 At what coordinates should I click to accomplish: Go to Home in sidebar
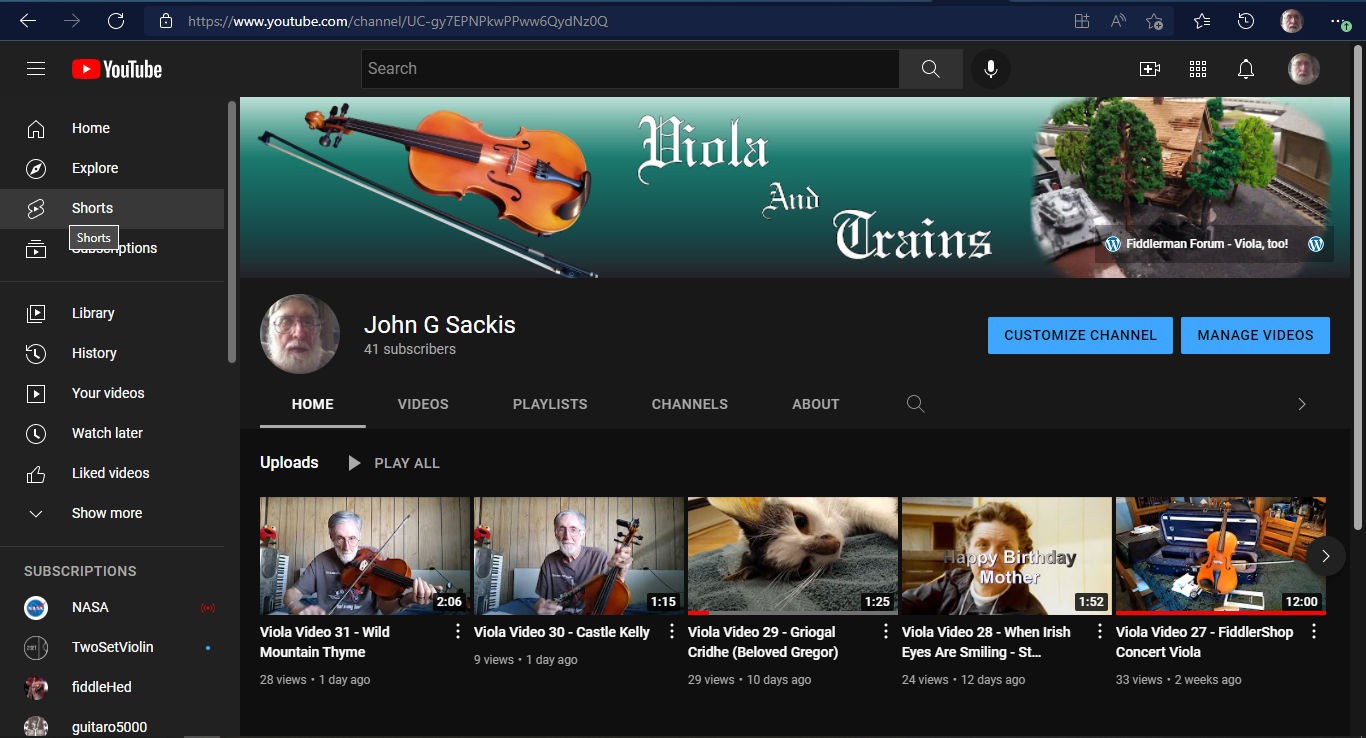tap(112, 128)
